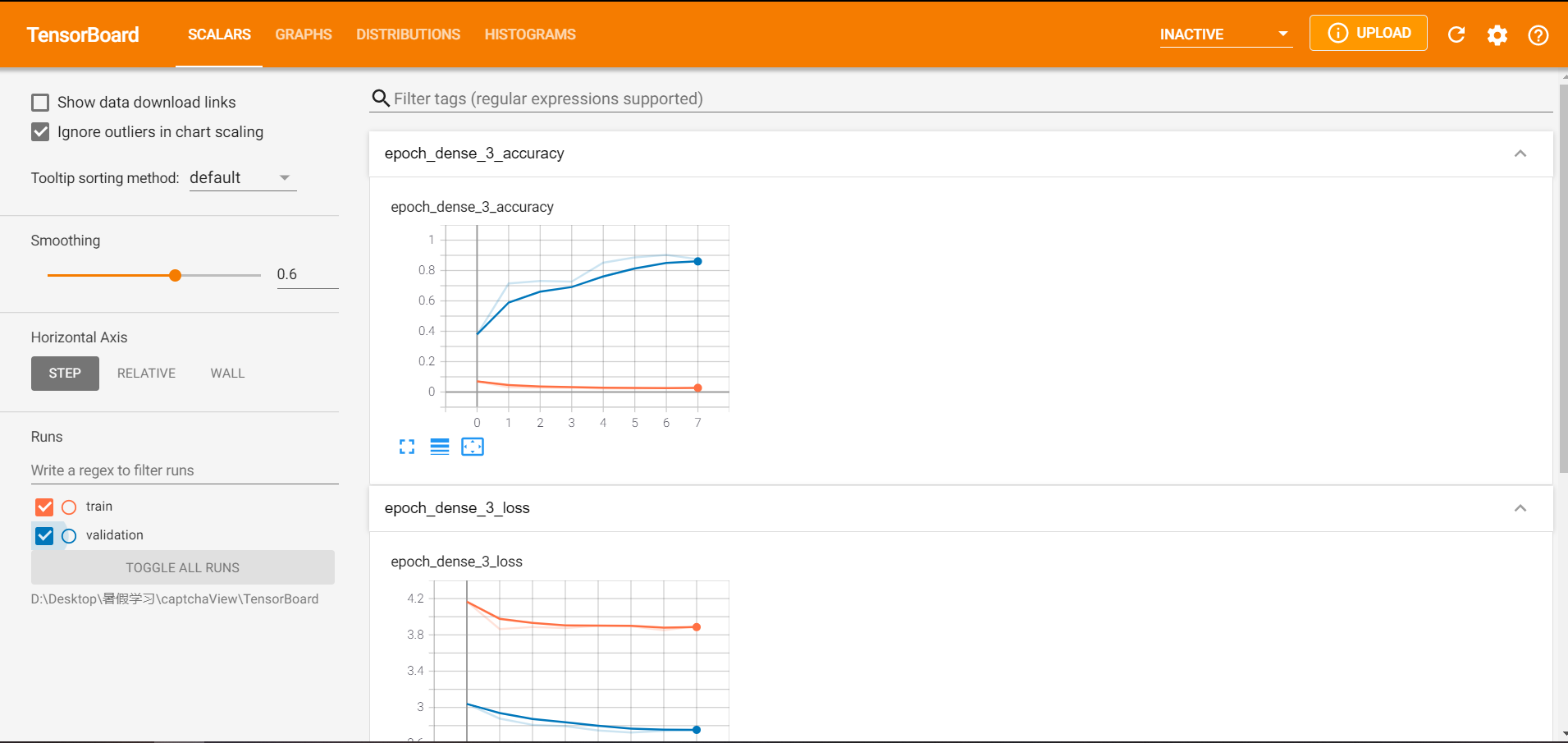
Task: Switch to the SCALARS tab
Action: pyautogui.click(x=219, y=34)
